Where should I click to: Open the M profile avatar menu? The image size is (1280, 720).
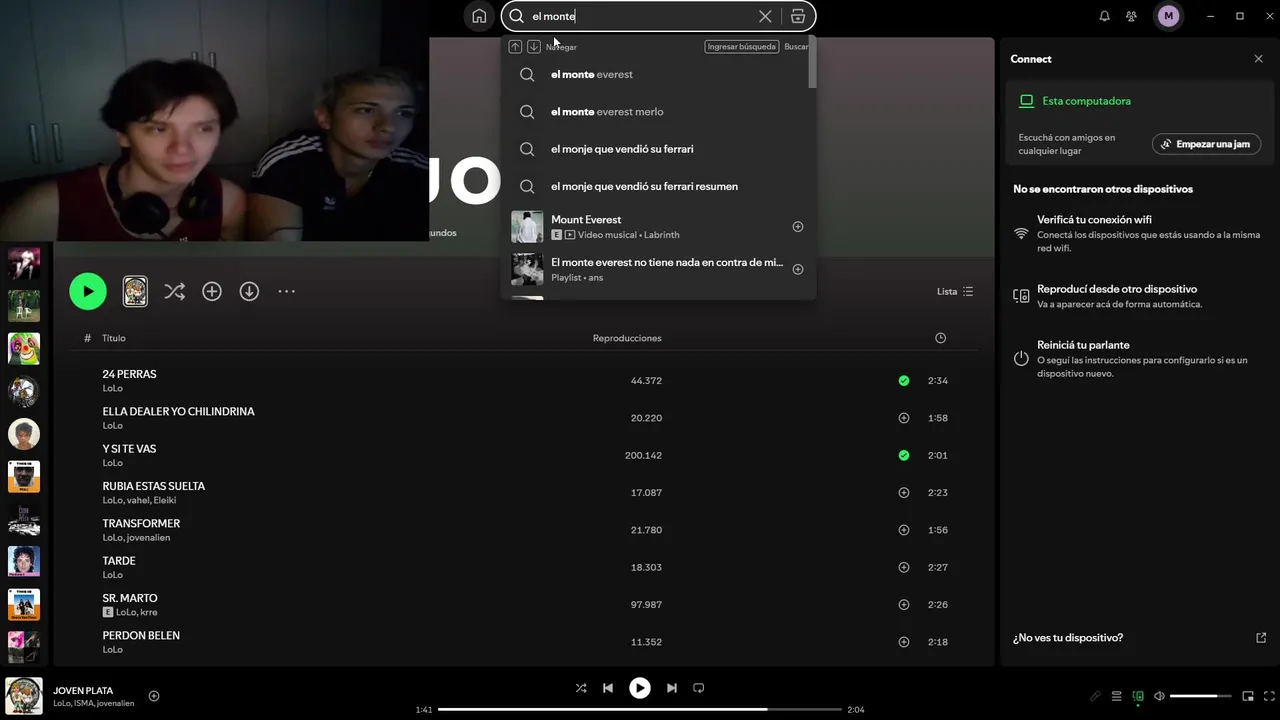1168,16
